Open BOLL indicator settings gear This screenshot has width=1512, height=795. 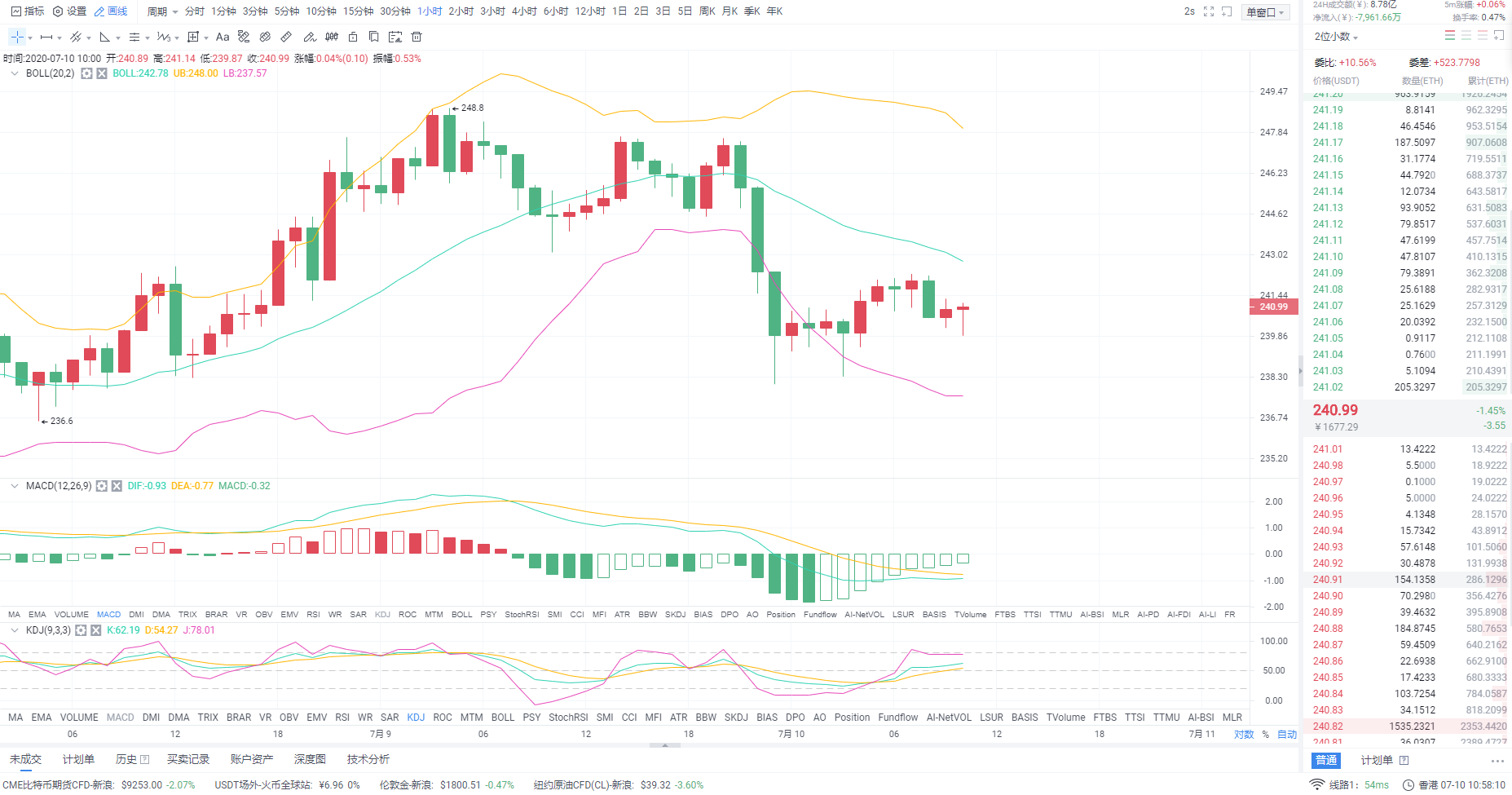pos(86,73)
